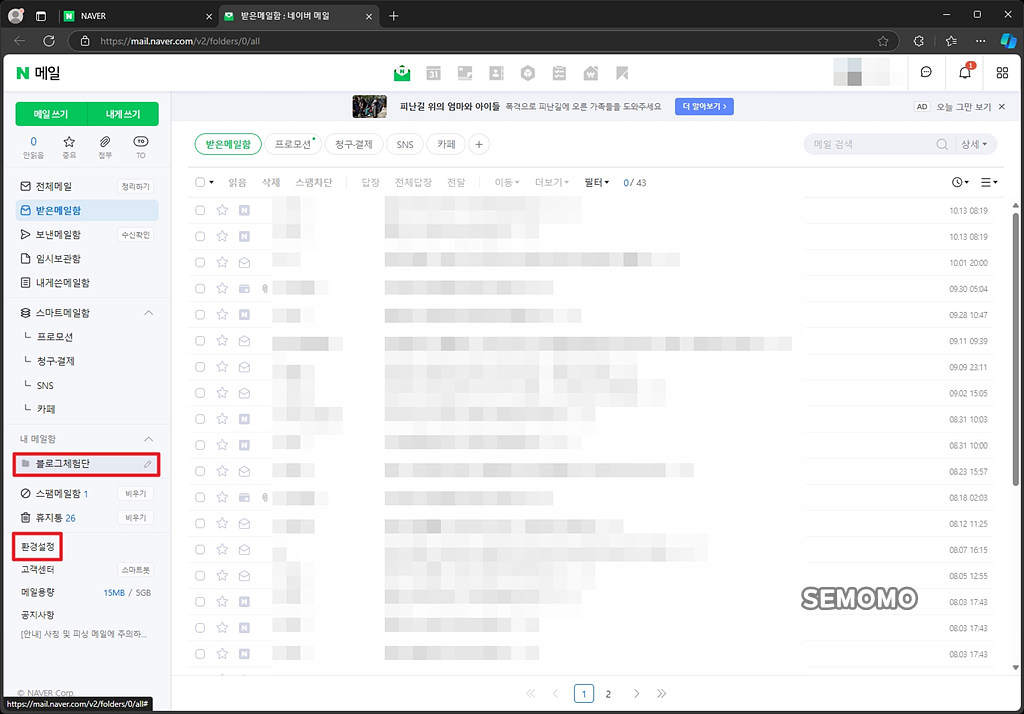This screenshot has width=1024, height=714.
Task: Click browser refresh icon
Action: coord(49,41)
